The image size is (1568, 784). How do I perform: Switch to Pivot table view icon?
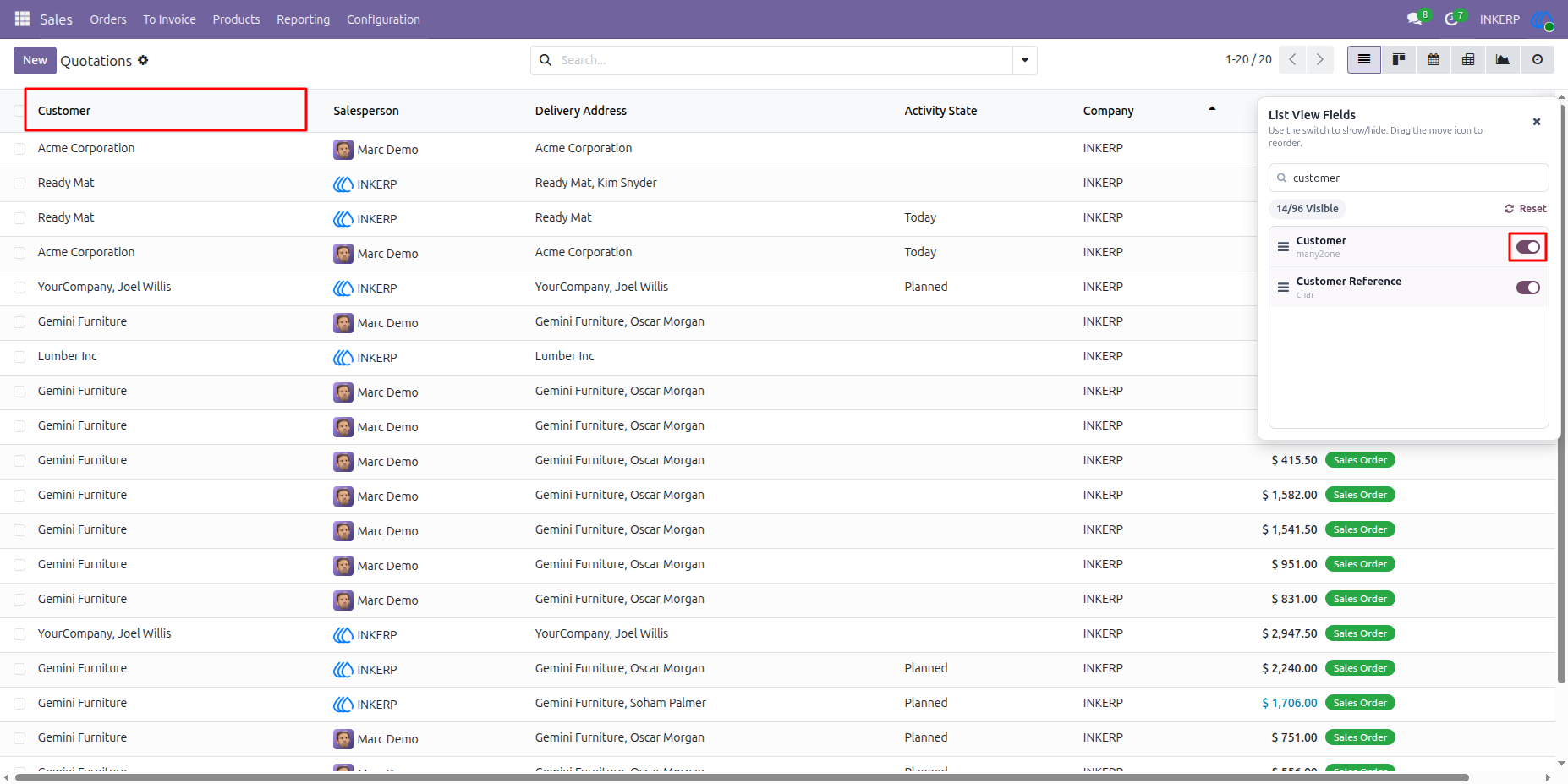click(x=1468, y=60)
